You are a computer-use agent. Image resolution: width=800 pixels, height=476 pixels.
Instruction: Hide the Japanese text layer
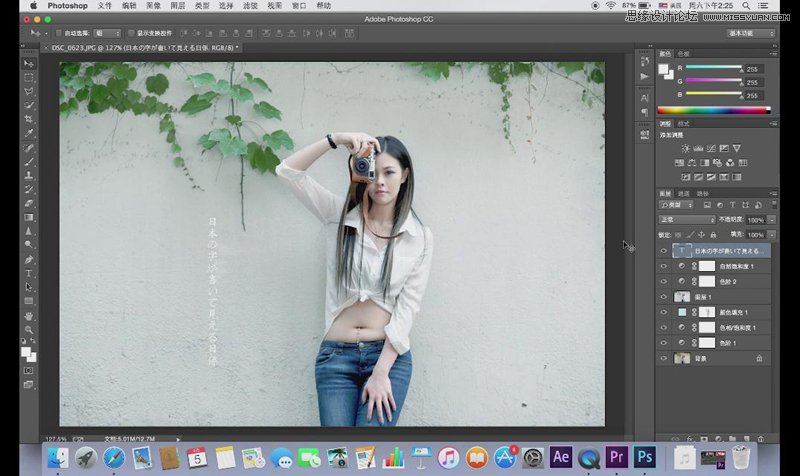(663, 250)
